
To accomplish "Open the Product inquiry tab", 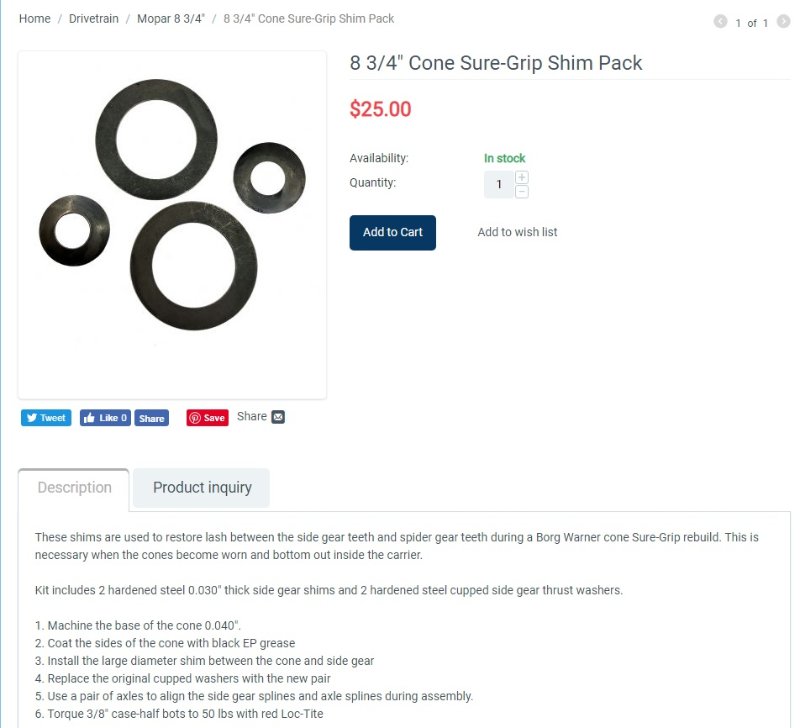I will [x=202, y=488].
